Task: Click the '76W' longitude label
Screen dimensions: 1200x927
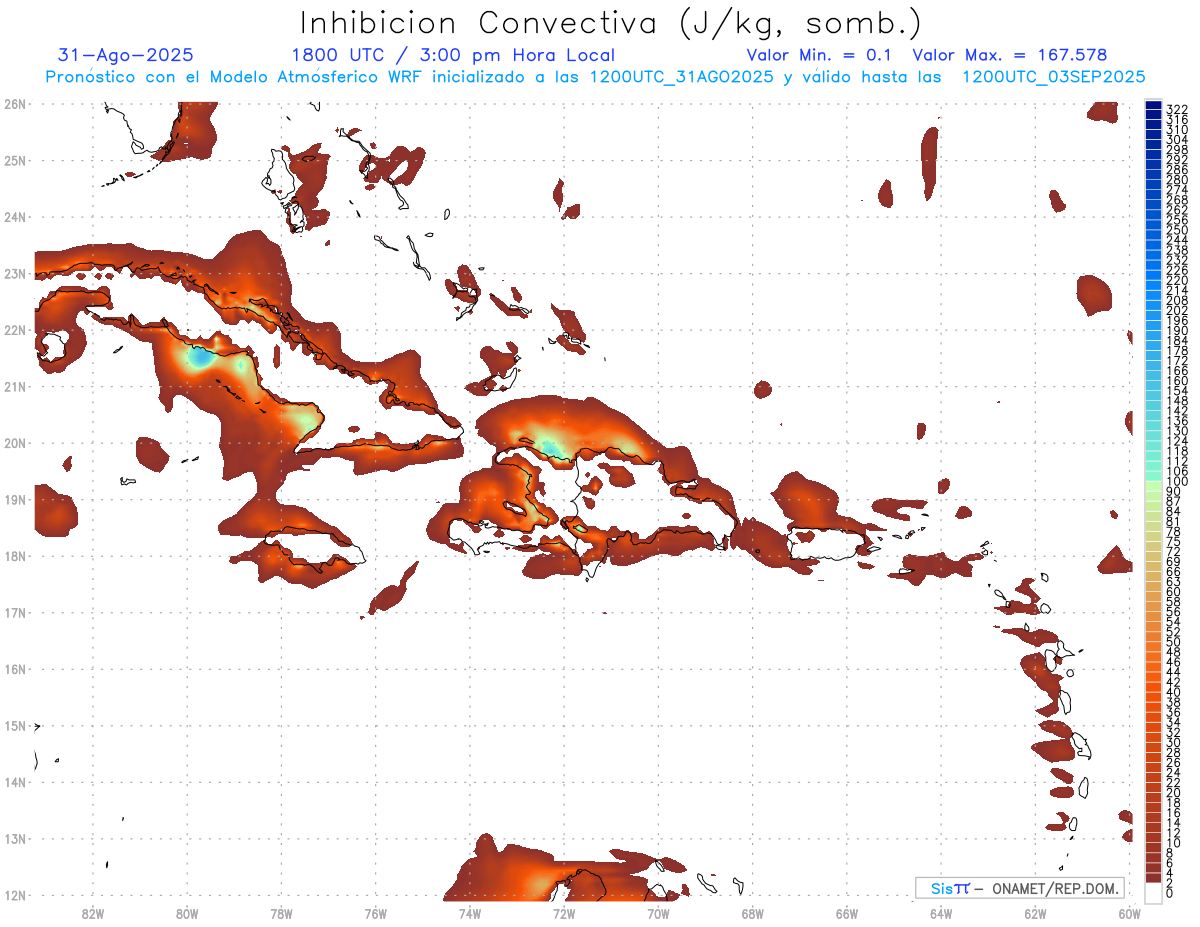Action: [x=375, y=913]
